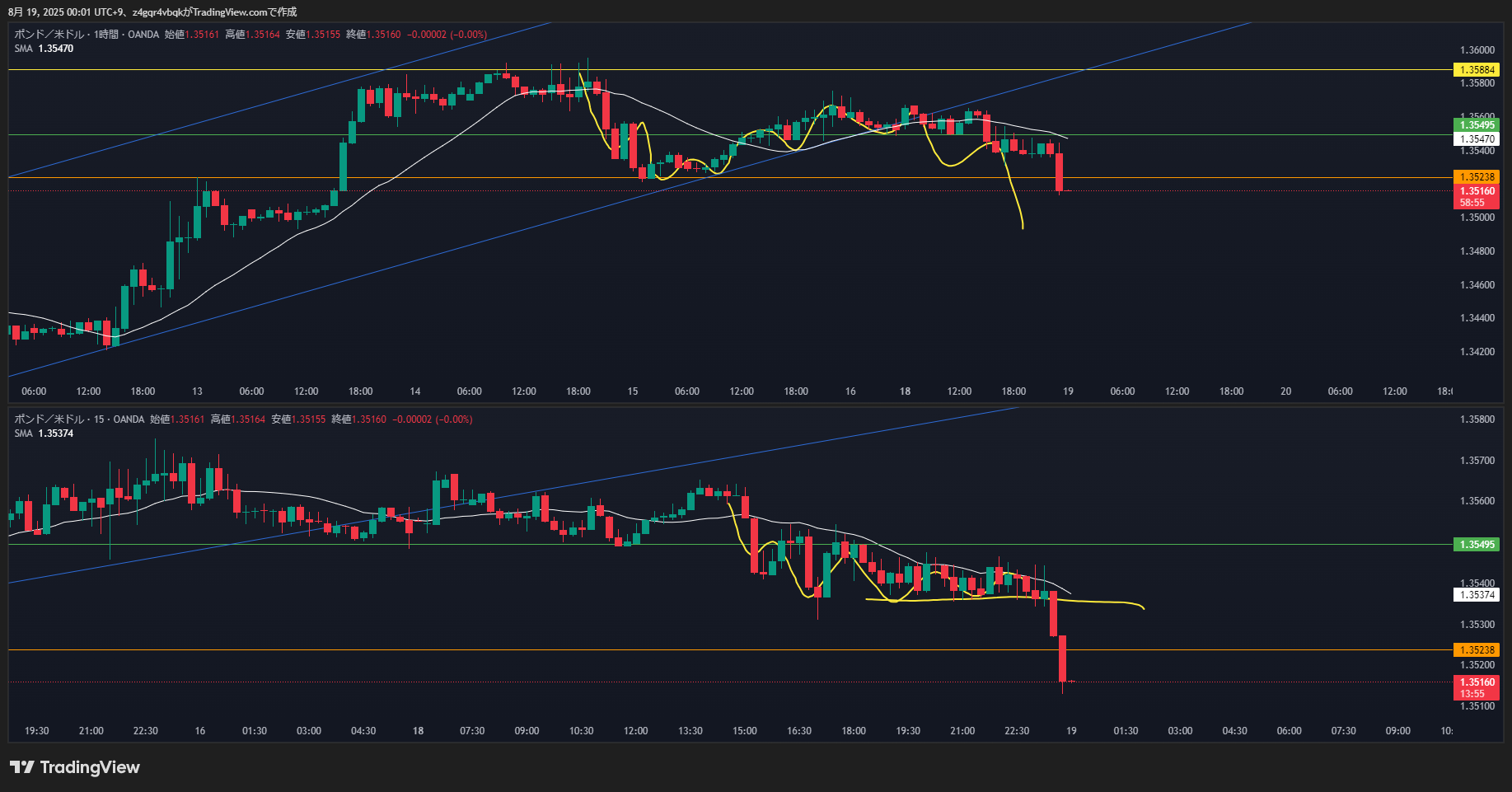This screenshot has width=1512, height=792.
Task: Click the 1.35100 price axis value
Action: pyautogui.click(x=1477, y=706)
